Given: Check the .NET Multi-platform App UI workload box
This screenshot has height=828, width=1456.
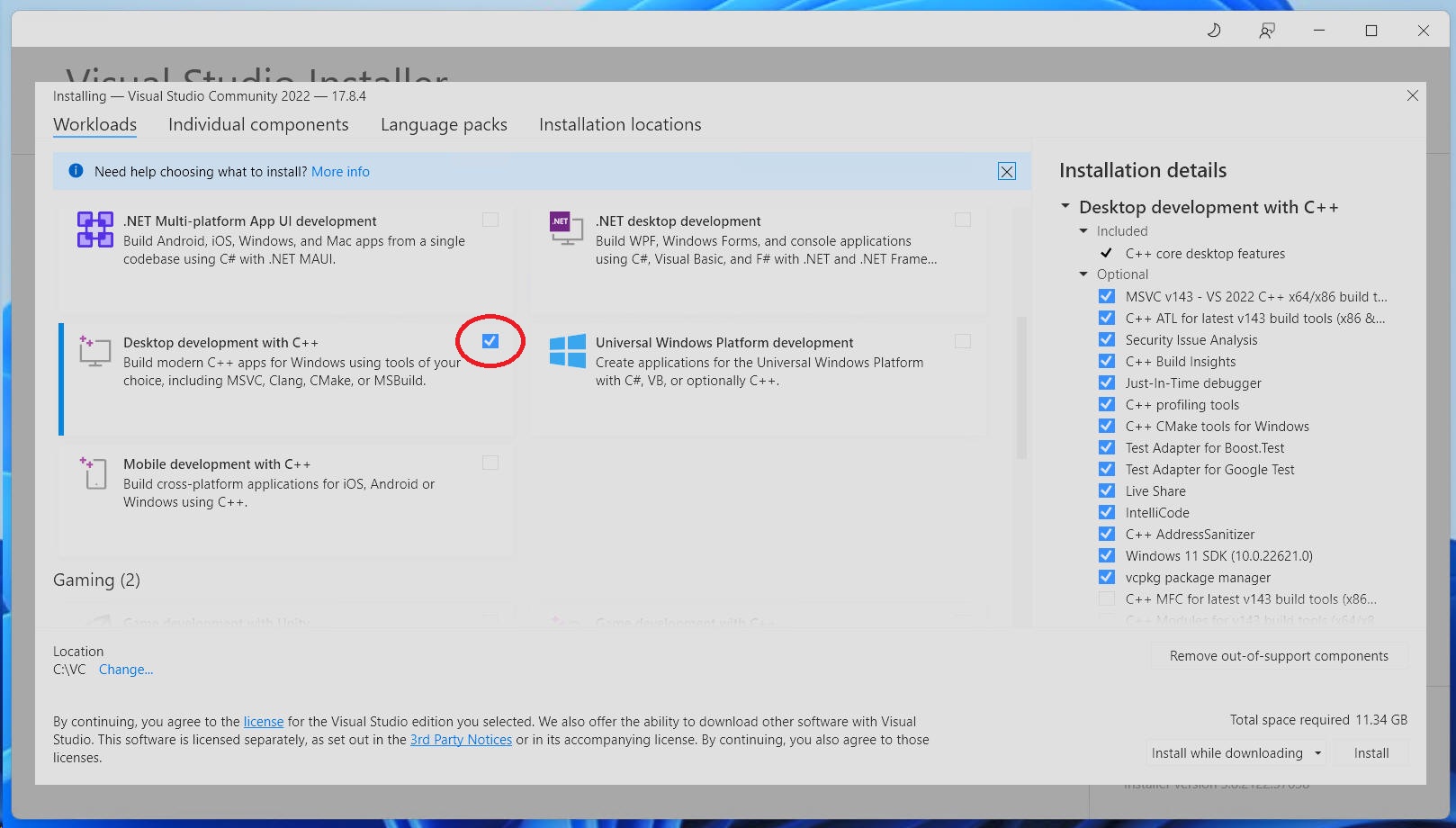Looking at the screenshot, I should pos(490,220).
